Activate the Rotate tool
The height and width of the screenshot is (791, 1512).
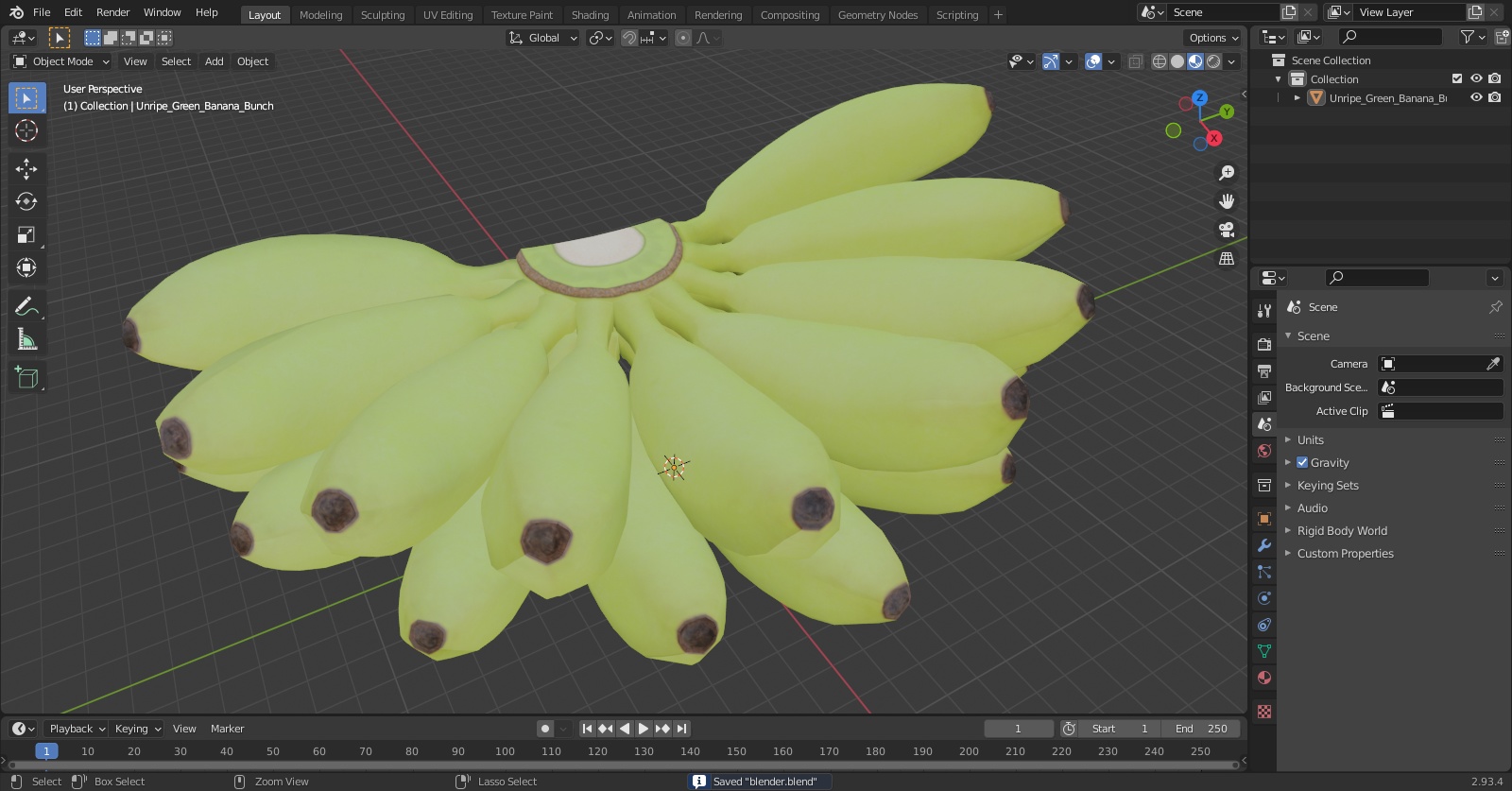tap(26, 201)
